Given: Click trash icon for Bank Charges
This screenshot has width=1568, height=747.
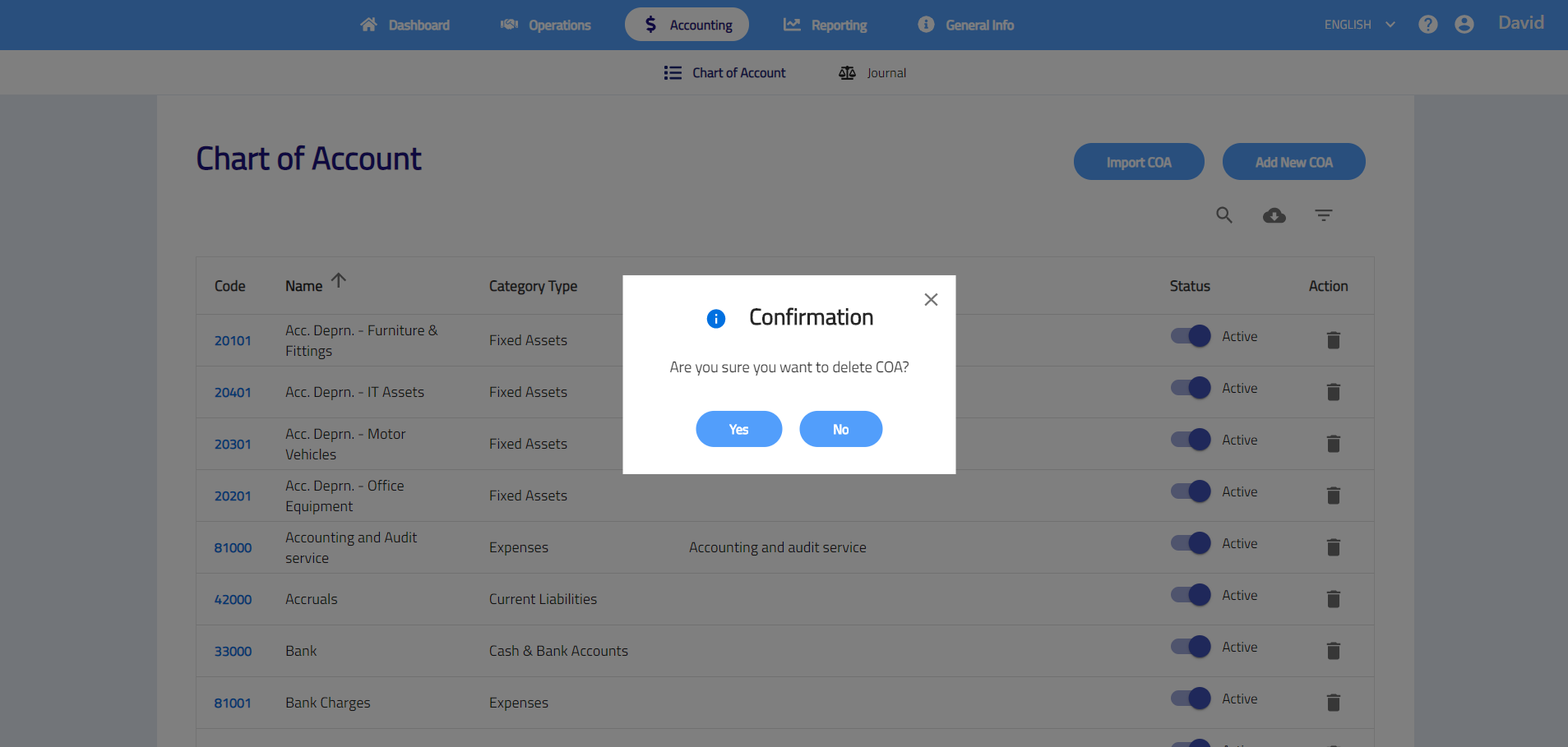Looking at the screenshot, I should [1333, 703].
